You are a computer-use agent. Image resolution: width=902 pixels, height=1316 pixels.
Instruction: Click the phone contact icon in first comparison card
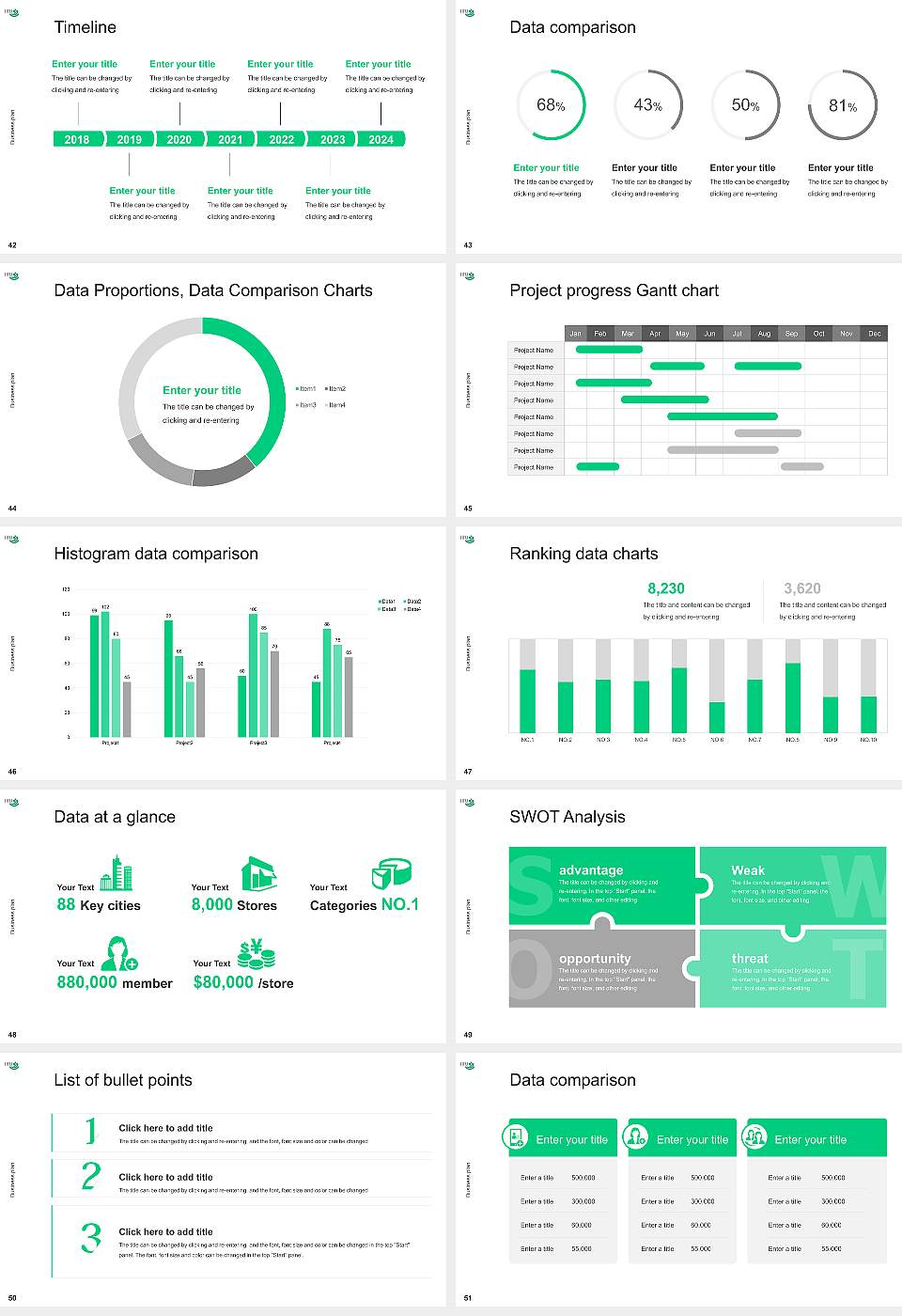click(516, 1137)
